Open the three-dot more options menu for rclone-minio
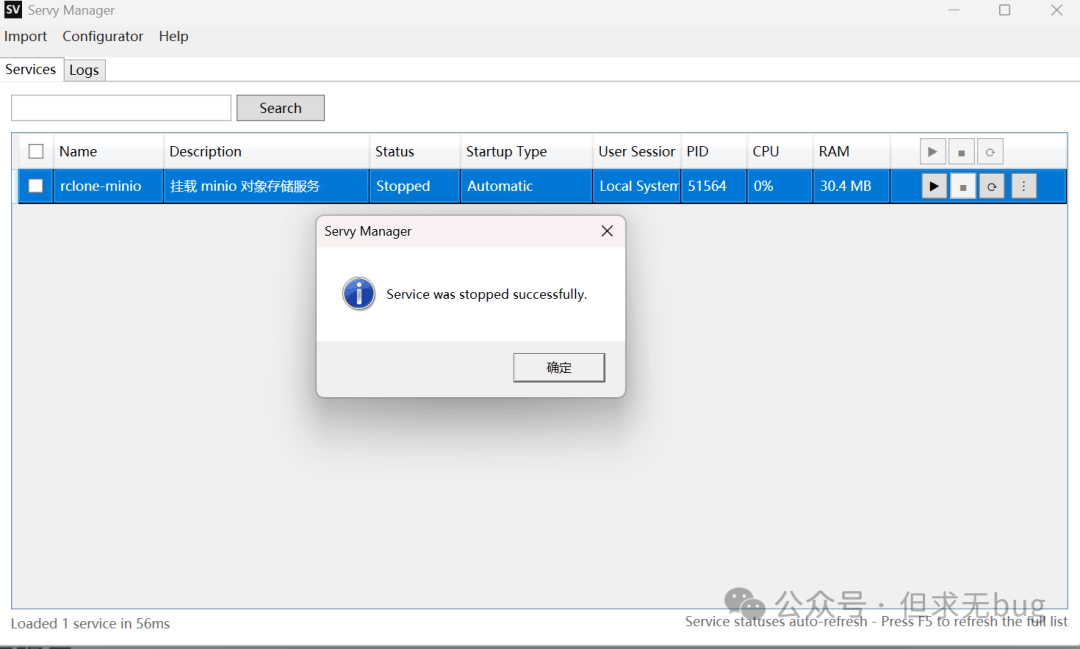The width and height of the screenshot is (1080, 649). 1024,186
